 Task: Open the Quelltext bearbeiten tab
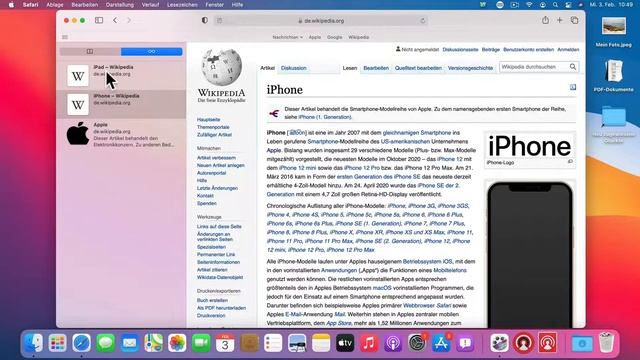[x=418, y=68]
